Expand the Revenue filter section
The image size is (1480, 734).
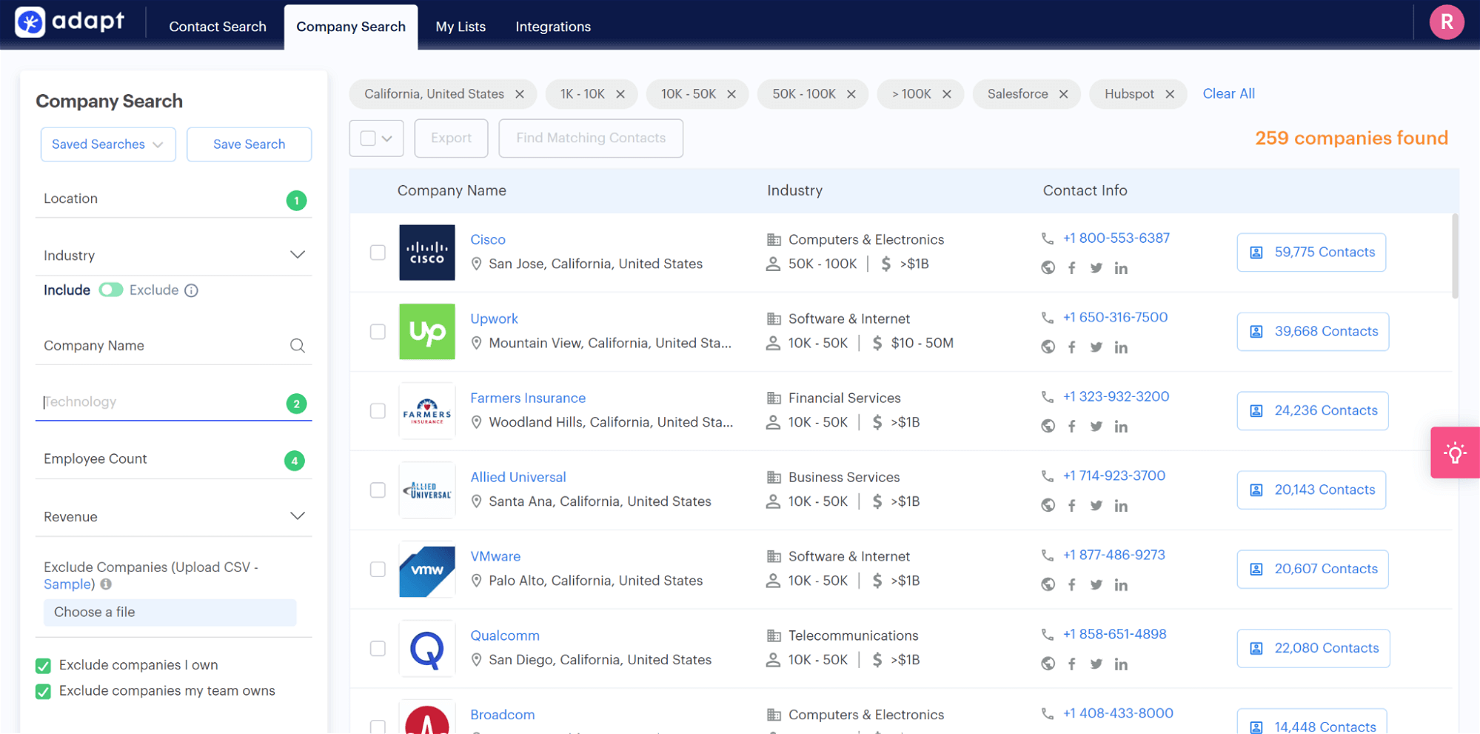(x=297, y=516)
